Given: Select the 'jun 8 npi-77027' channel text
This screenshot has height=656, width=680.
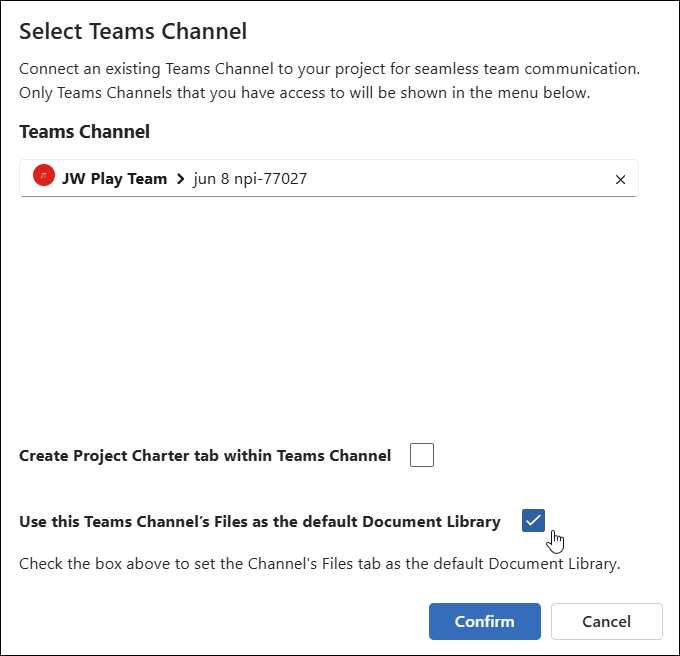Looking at the screenshot, I should (250, 179).
